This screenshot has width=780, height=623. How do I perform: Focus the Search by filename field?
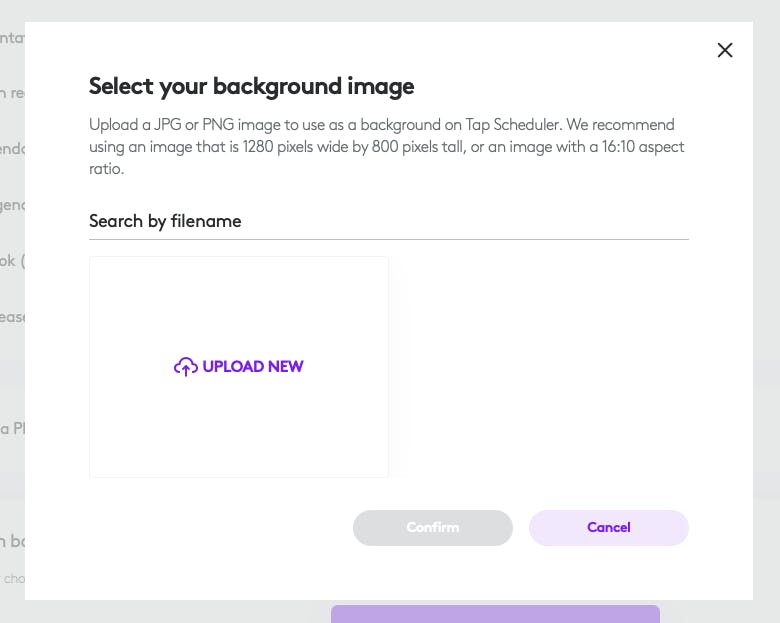388,221
